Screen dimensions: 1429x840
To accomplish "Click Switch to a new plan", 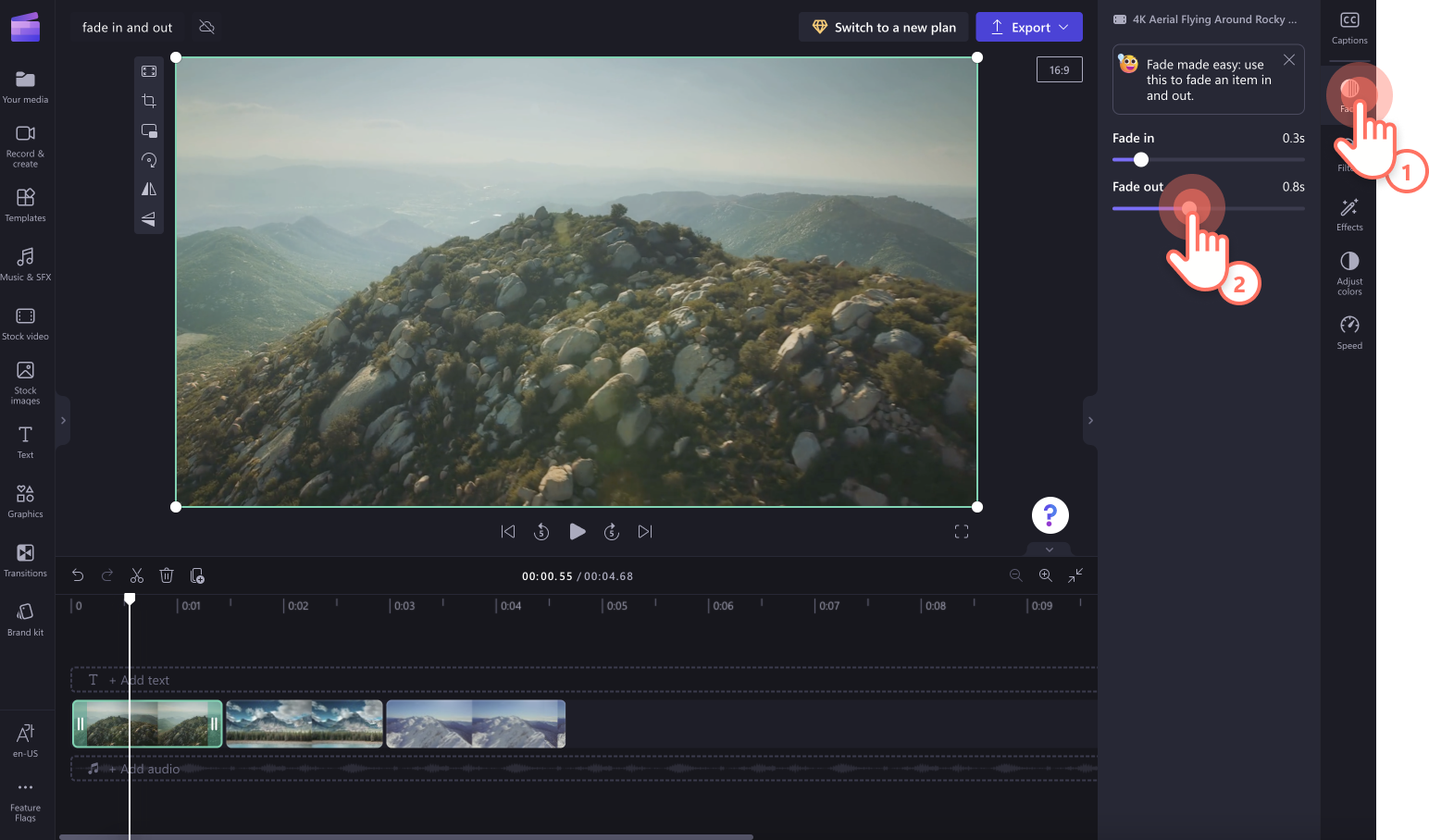I will click(x=883, y=27).
